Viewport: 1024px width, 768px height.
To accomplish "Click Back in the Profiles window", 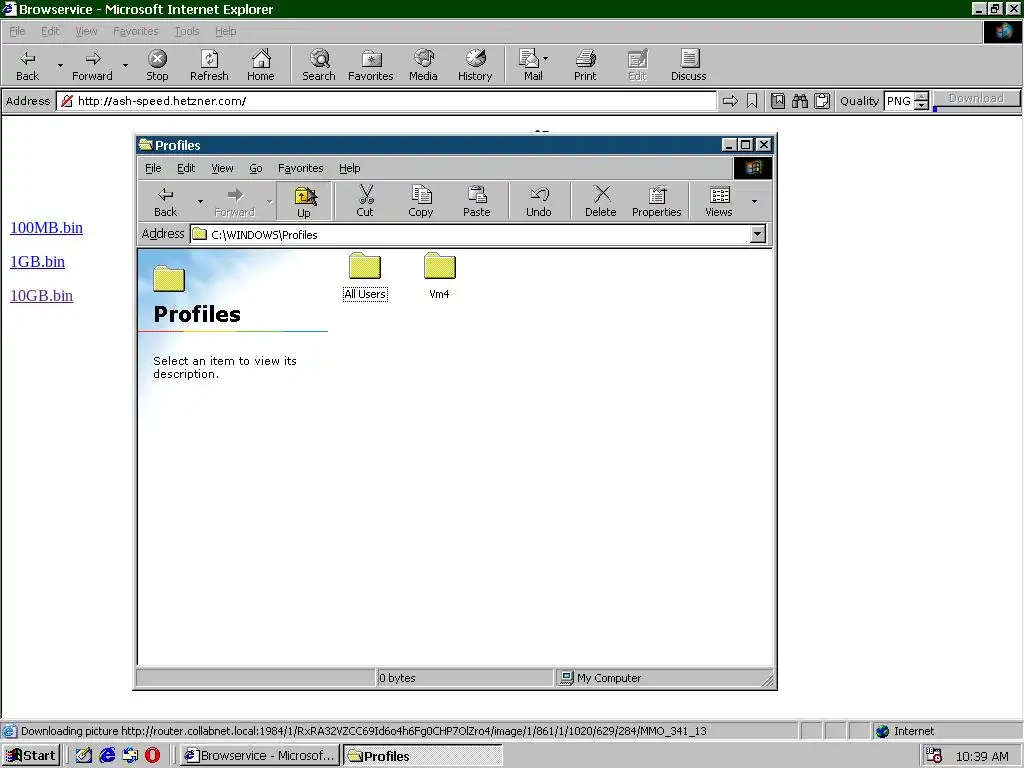I will click(x=165, y=202).
